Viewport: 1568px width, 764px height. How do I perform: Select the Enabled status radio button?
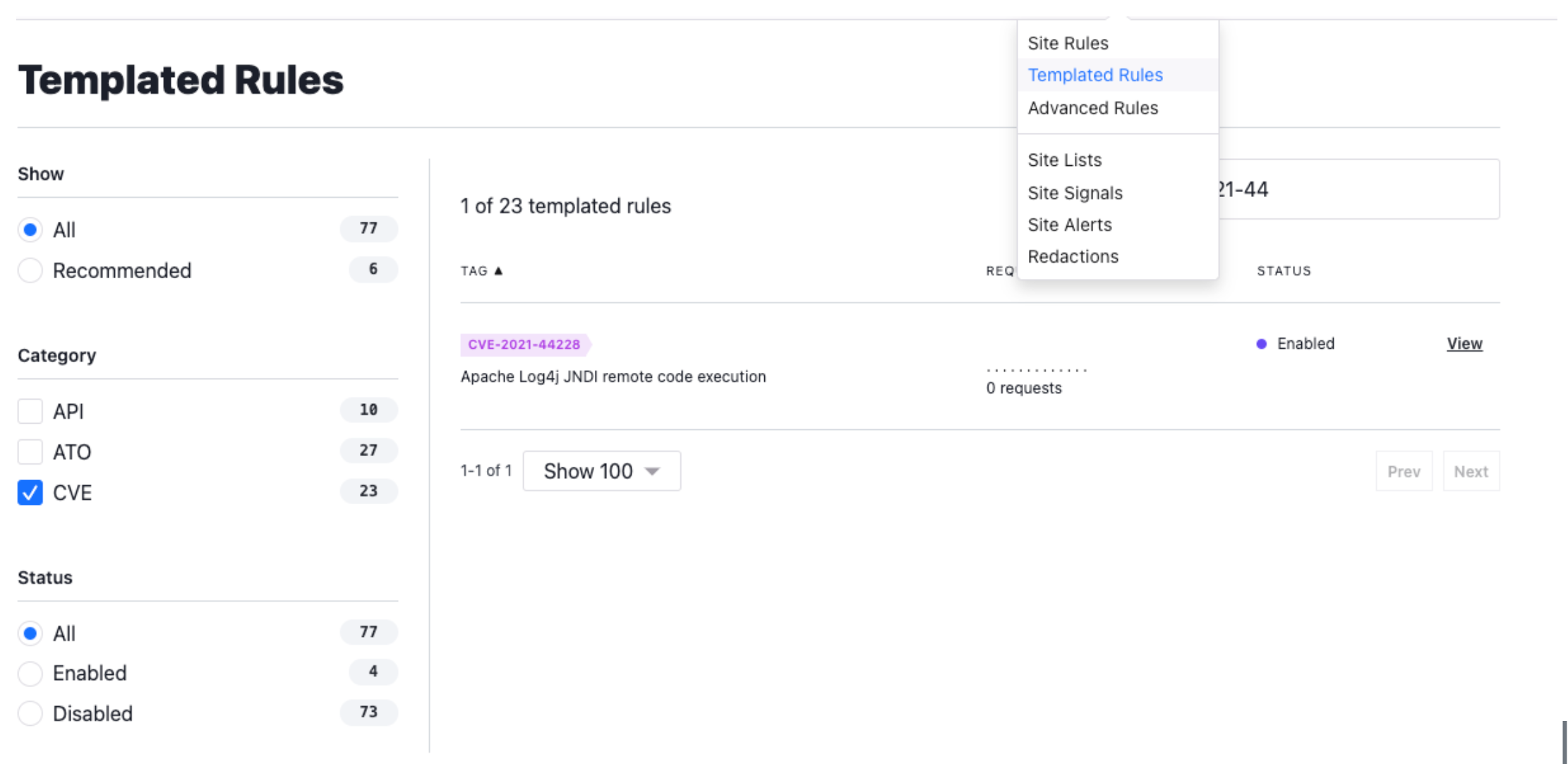[x=30, y=674]
